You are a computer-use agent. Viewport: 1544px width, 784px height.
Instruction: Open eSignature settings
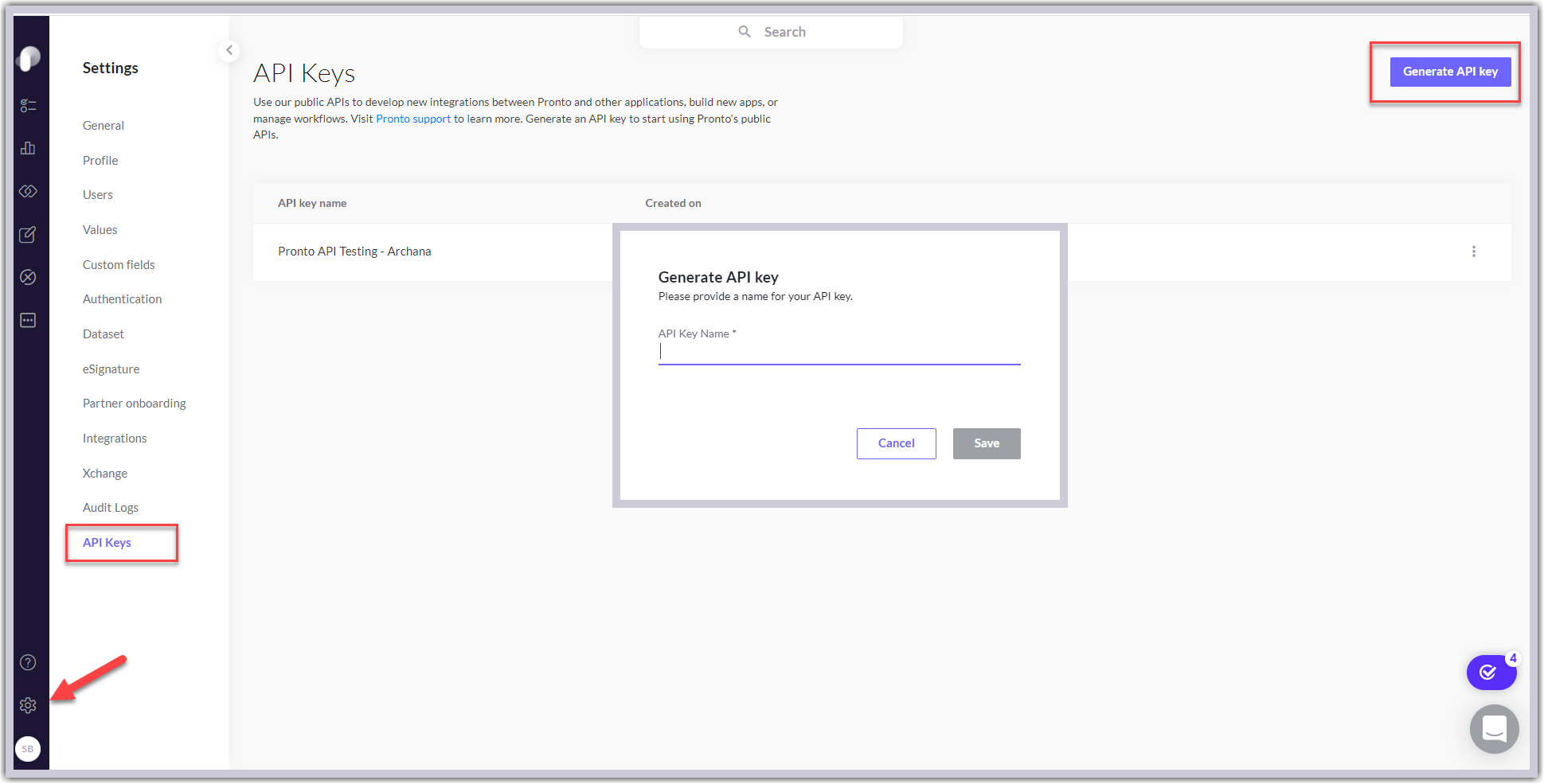coord(111,369)
